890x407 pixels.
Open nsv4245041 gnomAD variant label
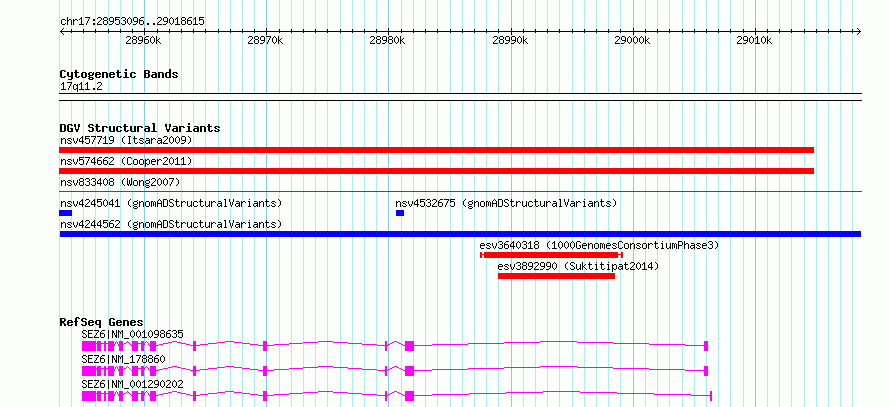(171, 203)
